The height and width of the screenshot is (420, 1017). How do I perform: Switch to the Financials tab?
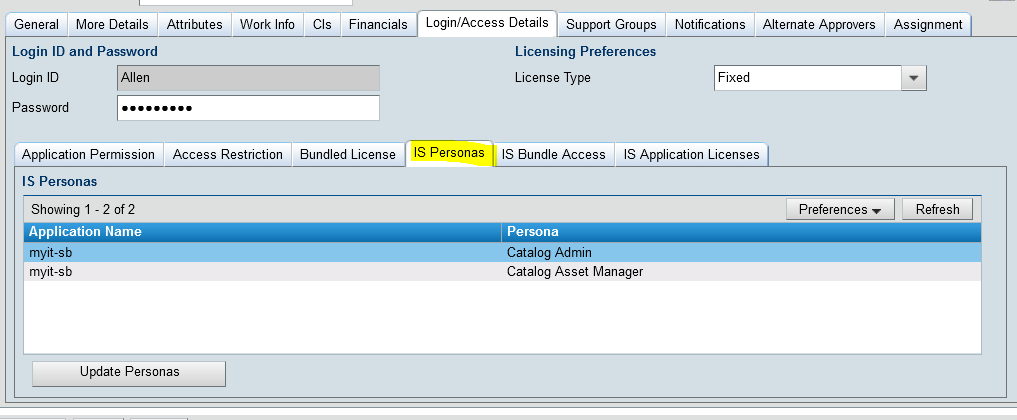378,24
